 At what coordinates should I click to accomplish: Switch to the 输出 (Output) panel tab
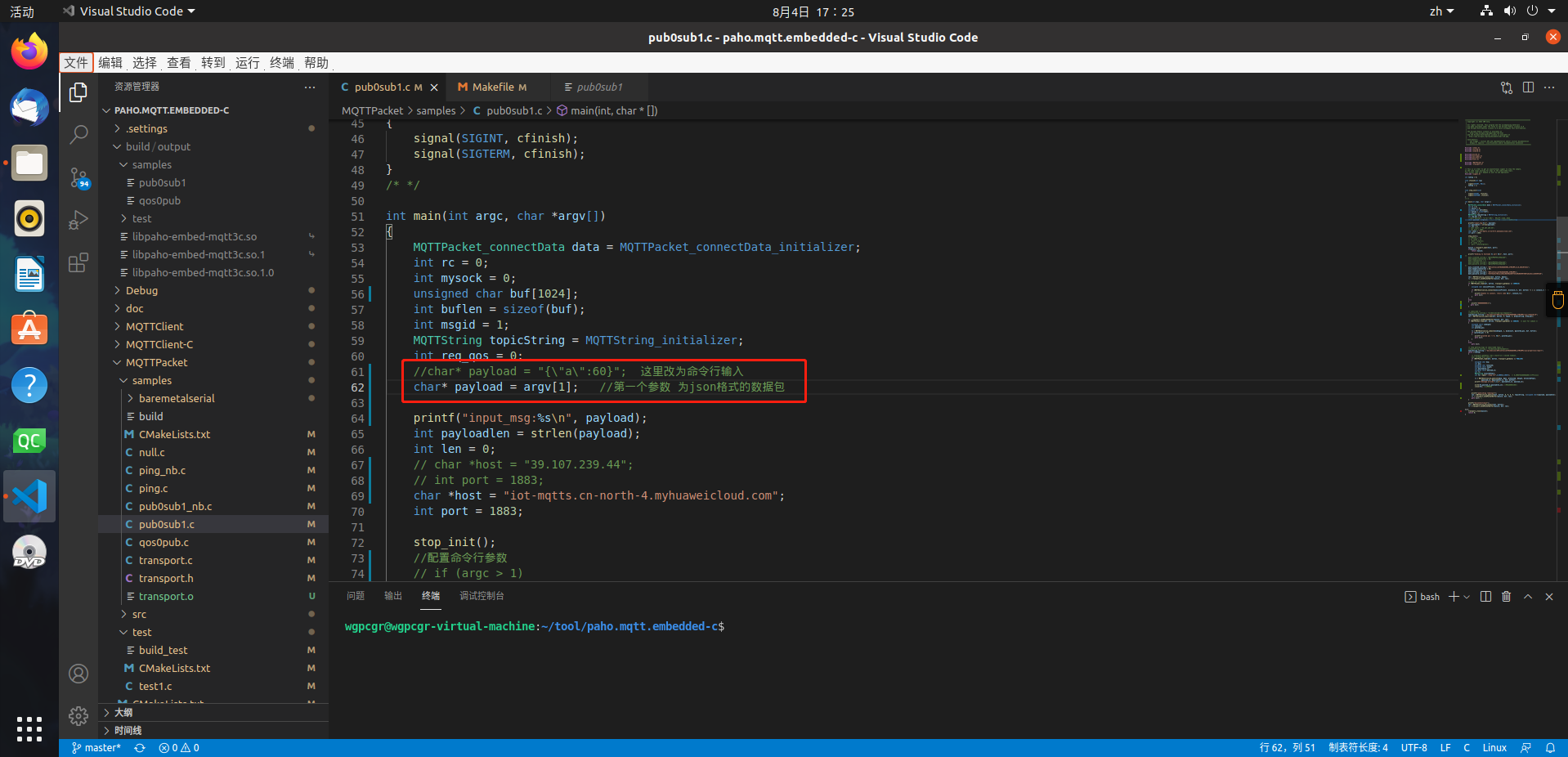(x=393, y=596)
